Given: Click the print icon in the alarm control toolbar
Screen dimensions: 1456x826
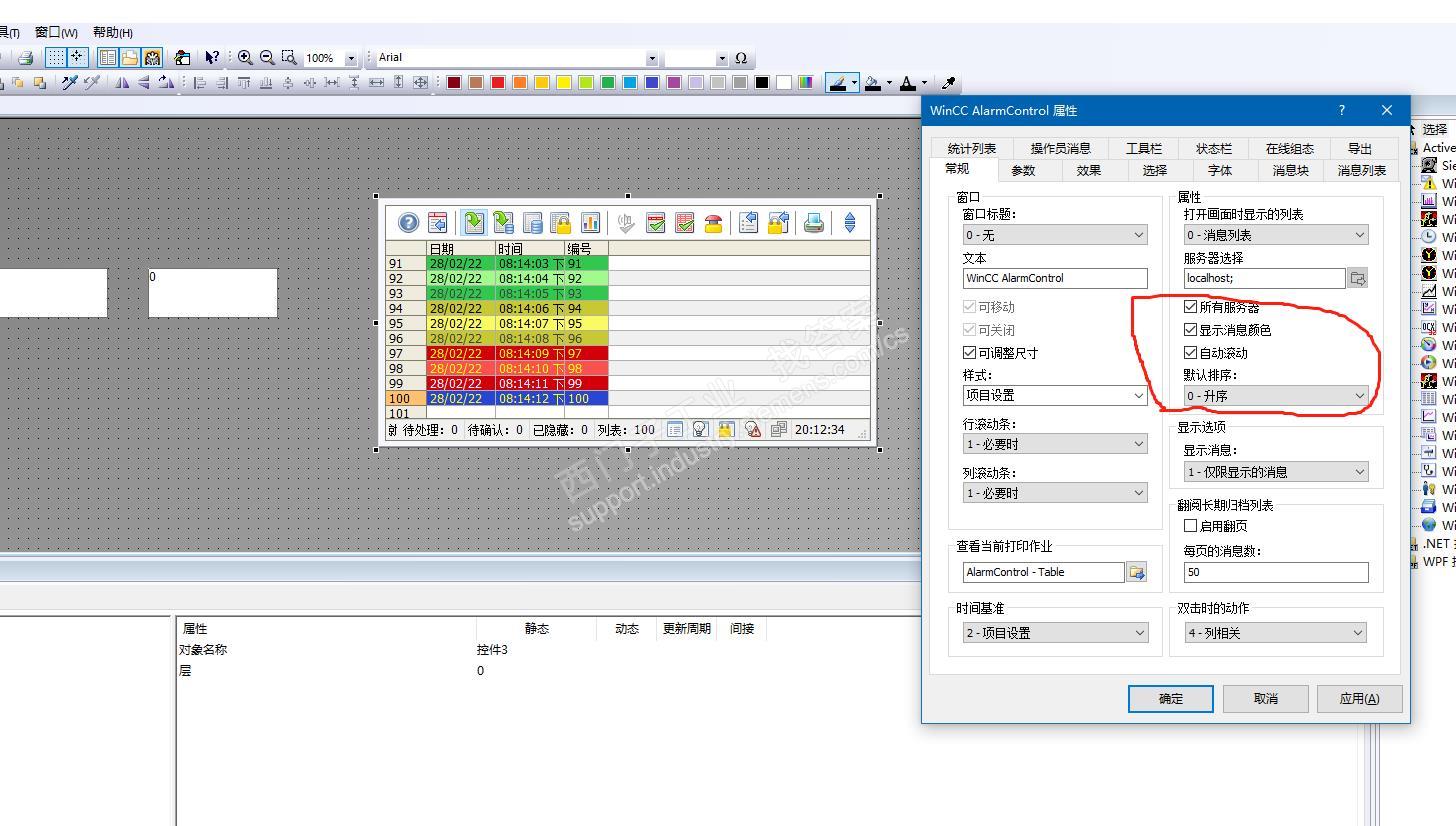Looking at the screenshot, I should click(x=814, y=223).
